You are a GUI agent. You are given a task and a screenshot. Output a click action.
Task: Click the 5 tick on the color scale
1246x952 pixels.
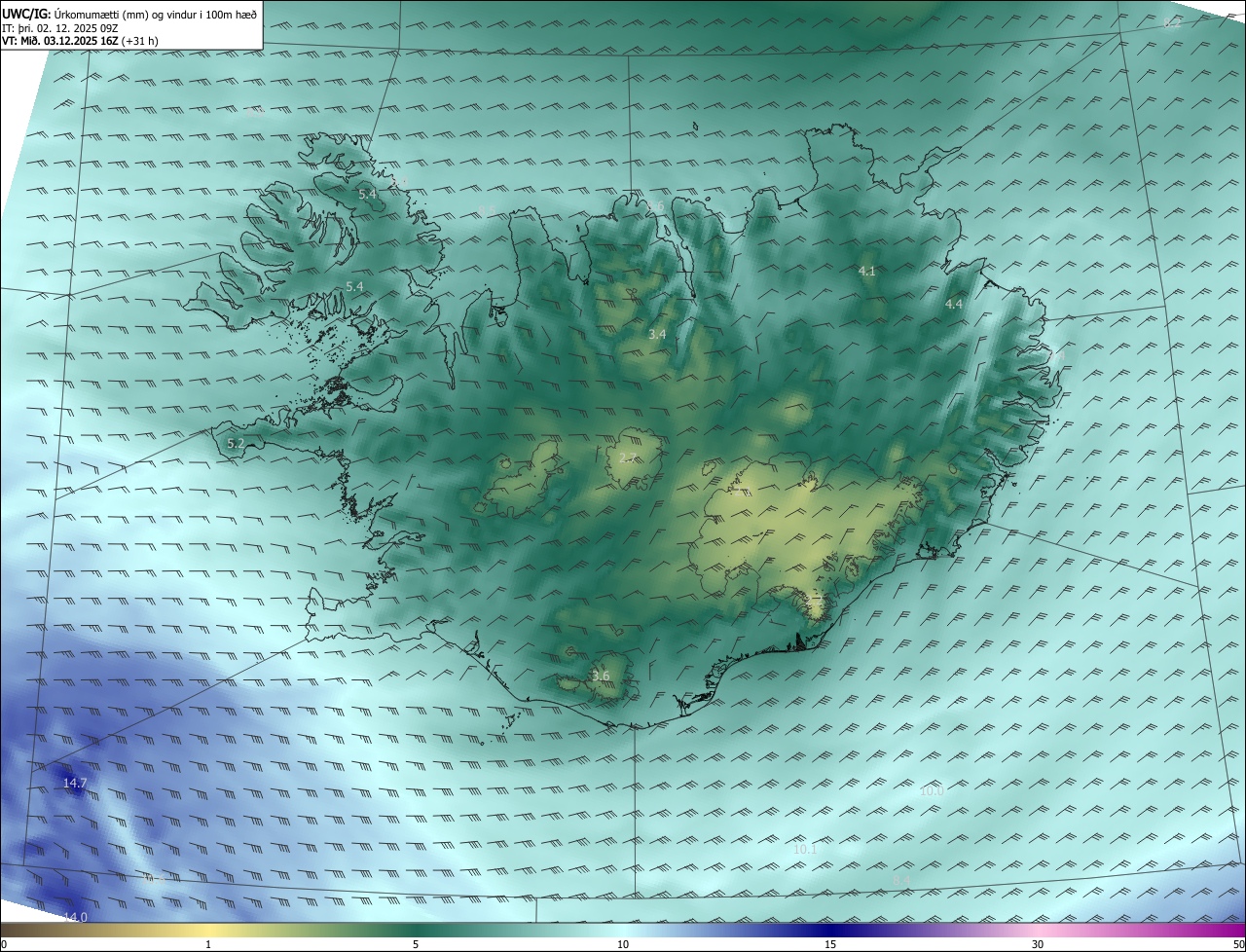point(416,944)
